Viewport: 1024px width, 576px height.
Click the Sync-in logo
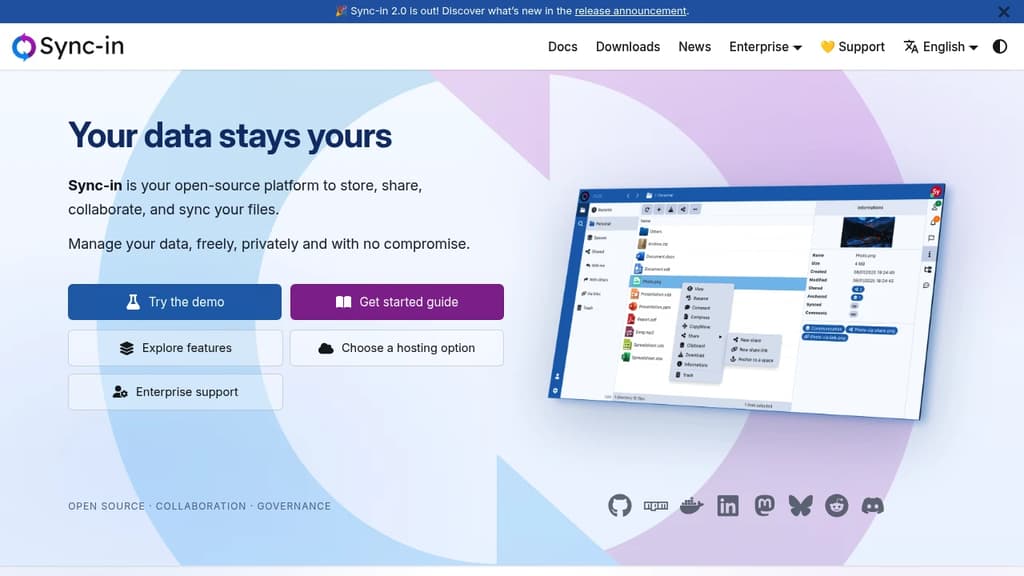point(67,46)
